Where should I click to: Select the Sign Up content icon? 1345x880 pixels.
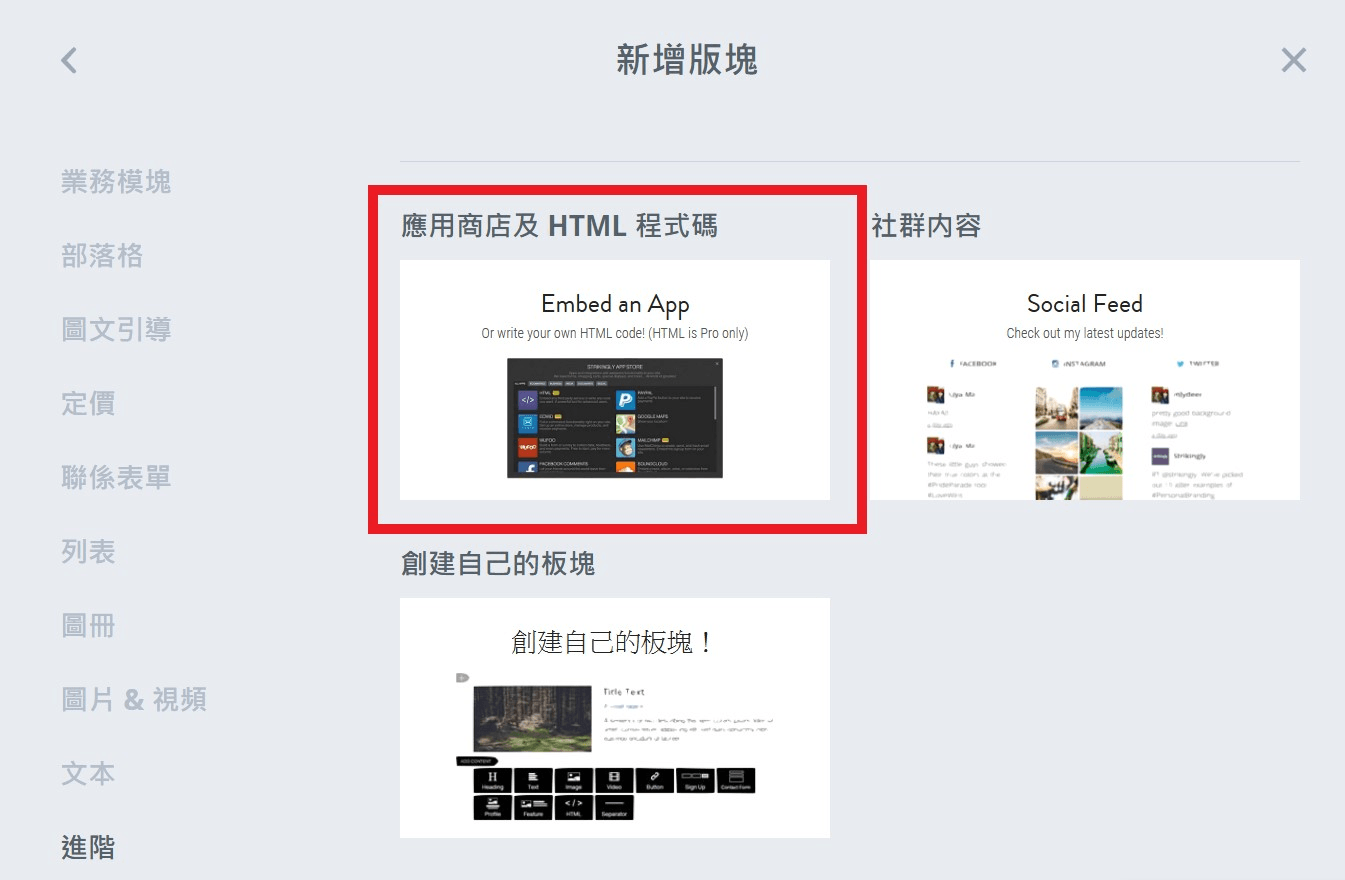coord(695,779)
